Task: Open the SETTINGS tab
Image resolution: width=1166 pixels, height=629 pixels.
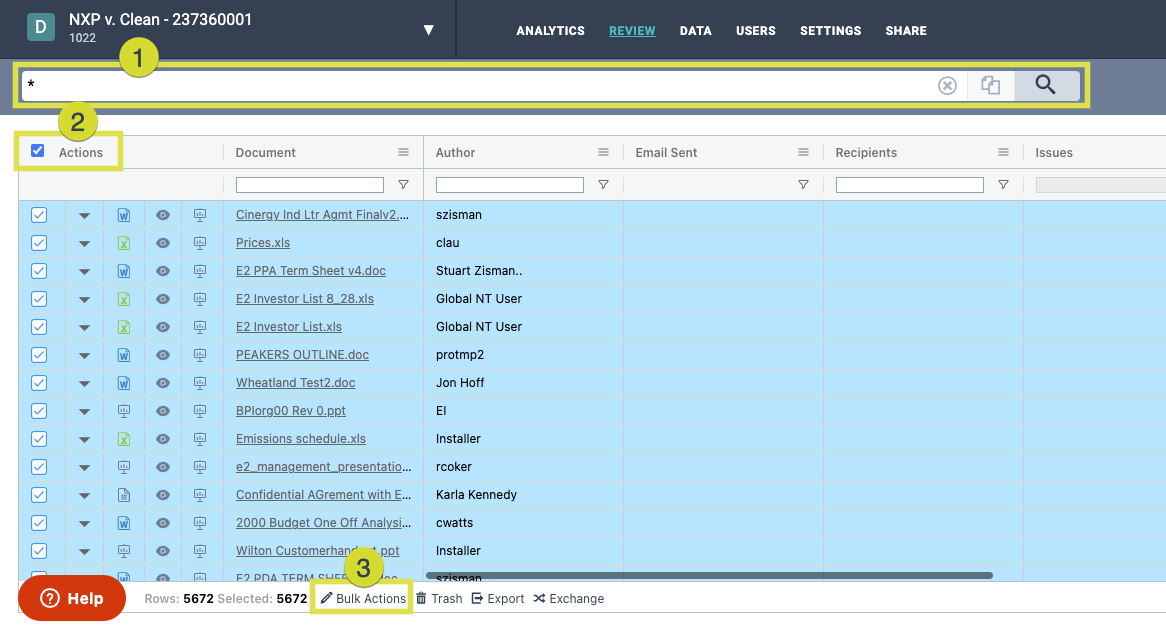Action: click(x=831, y=30)
